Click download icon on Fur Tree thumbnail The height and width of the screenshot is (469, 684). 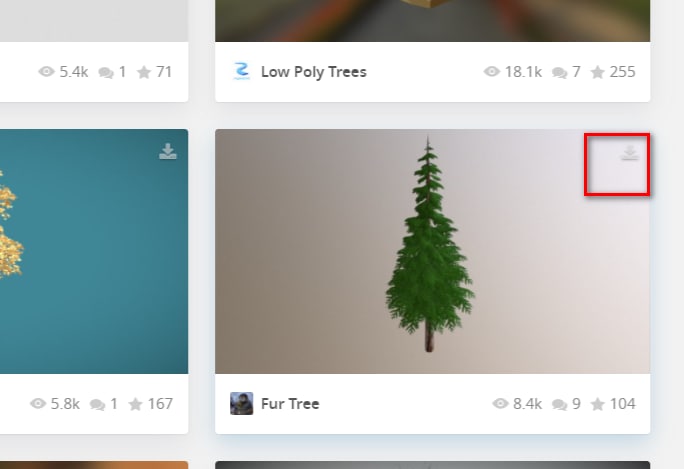[629, 153]
